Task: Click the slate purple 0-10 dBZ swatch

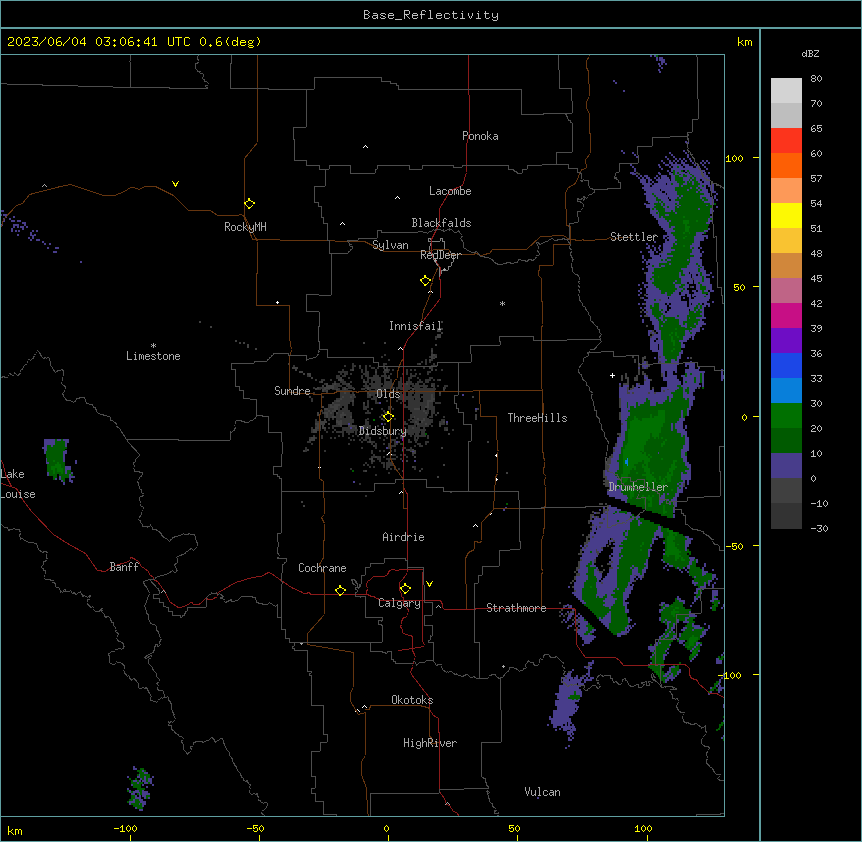Action: pyautogui.click(x=786, y=466)
